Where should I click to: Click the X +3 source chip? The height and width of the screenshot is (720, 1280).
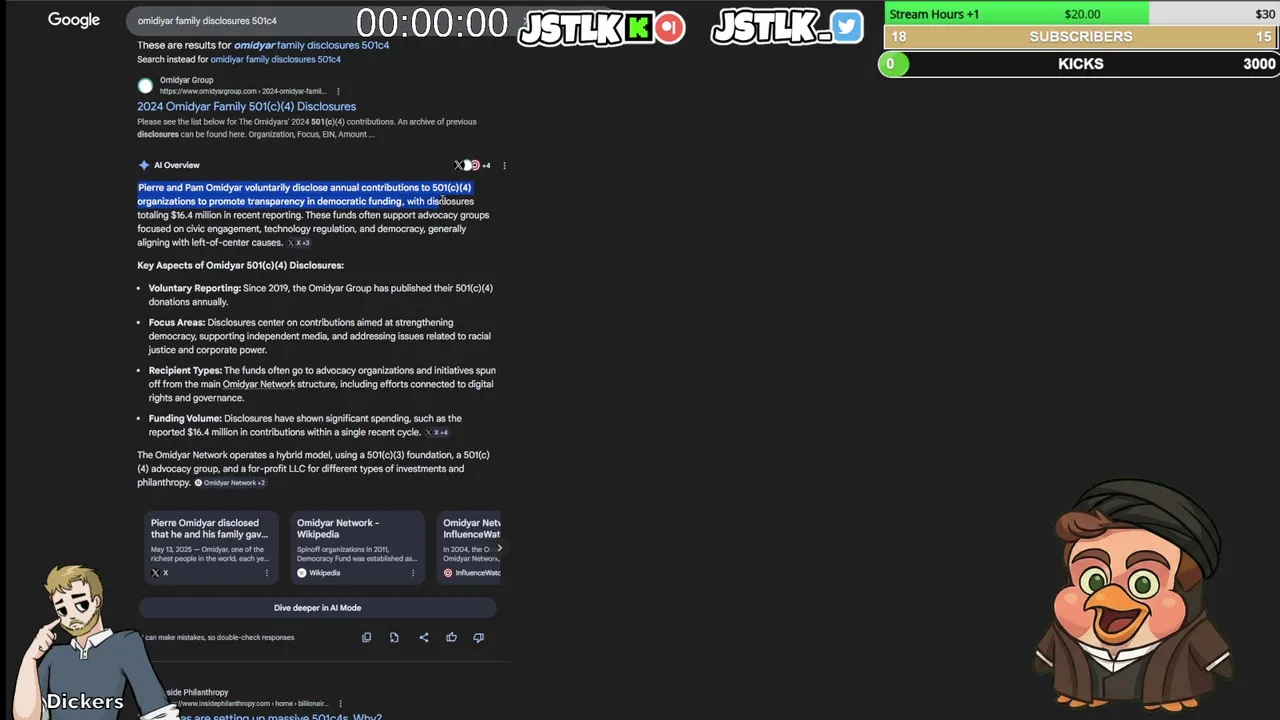click(x=299, y=243)
